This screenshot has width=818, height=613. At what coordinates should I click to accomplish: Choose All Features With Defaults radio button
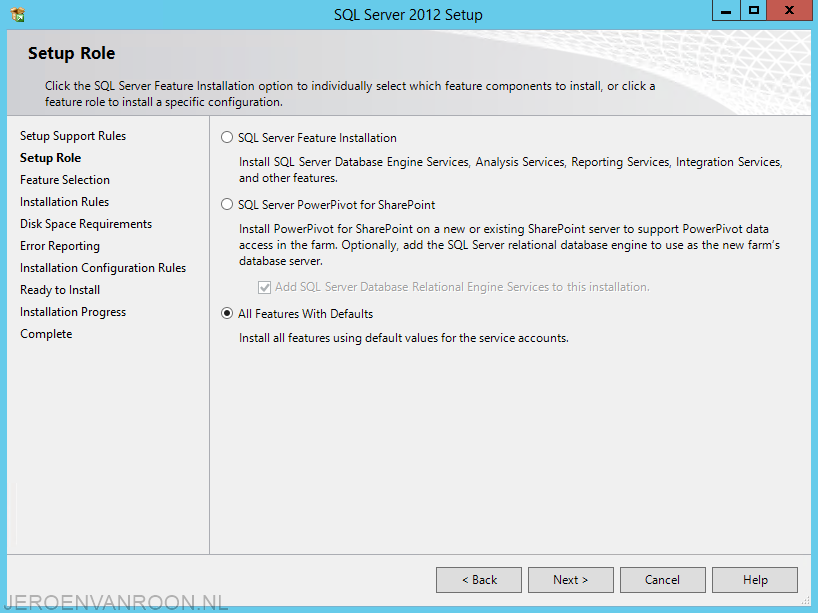pyautogui.click(x=226, y=313)
